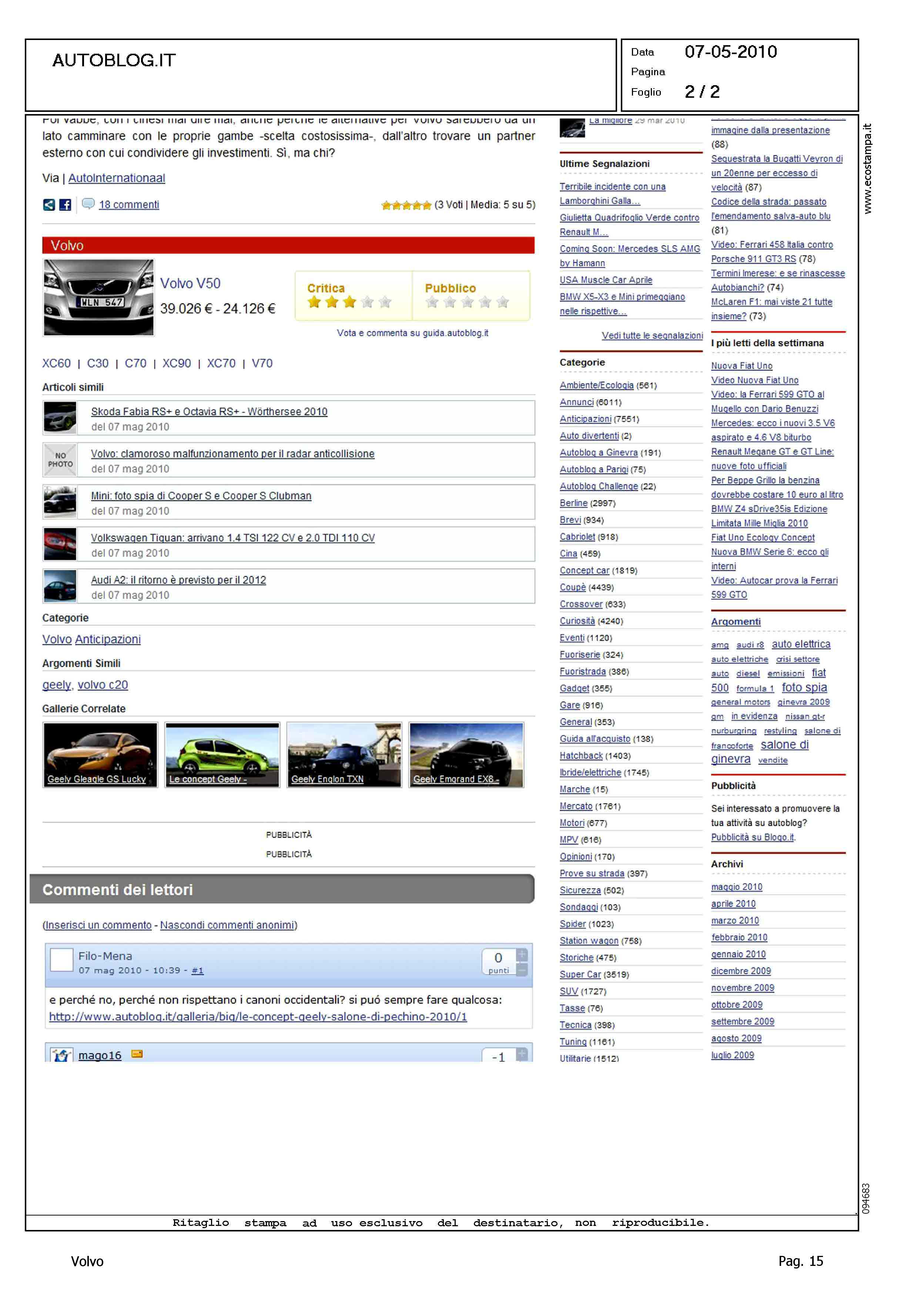Screen dimensions: 924x1297
Task: Click the blue share icon
Action: point(49,205)
